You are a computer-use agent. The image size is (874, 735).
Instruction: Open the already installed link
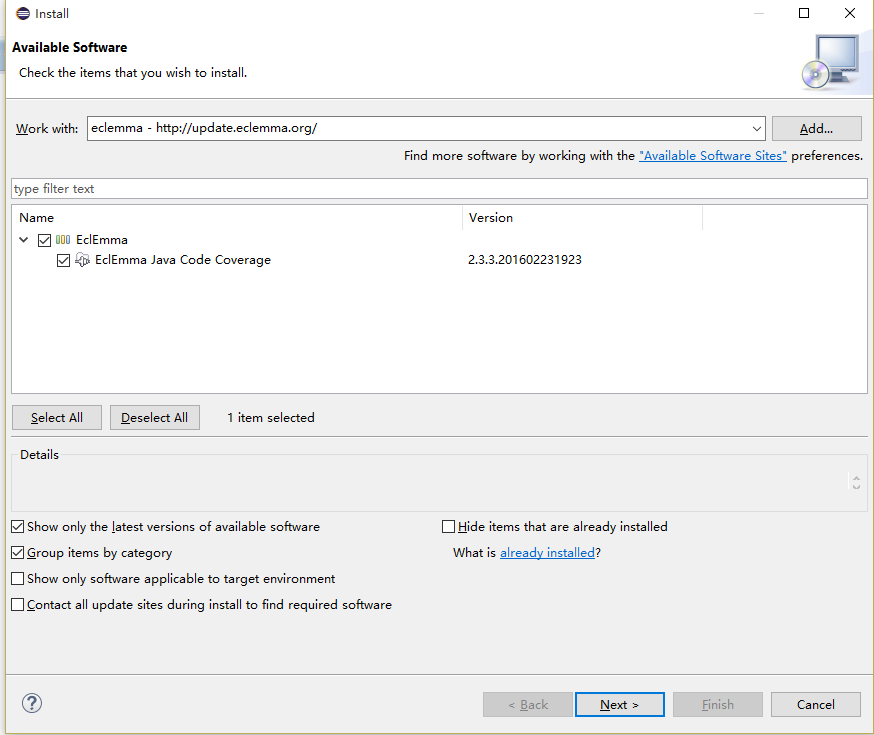coord(547,553)
